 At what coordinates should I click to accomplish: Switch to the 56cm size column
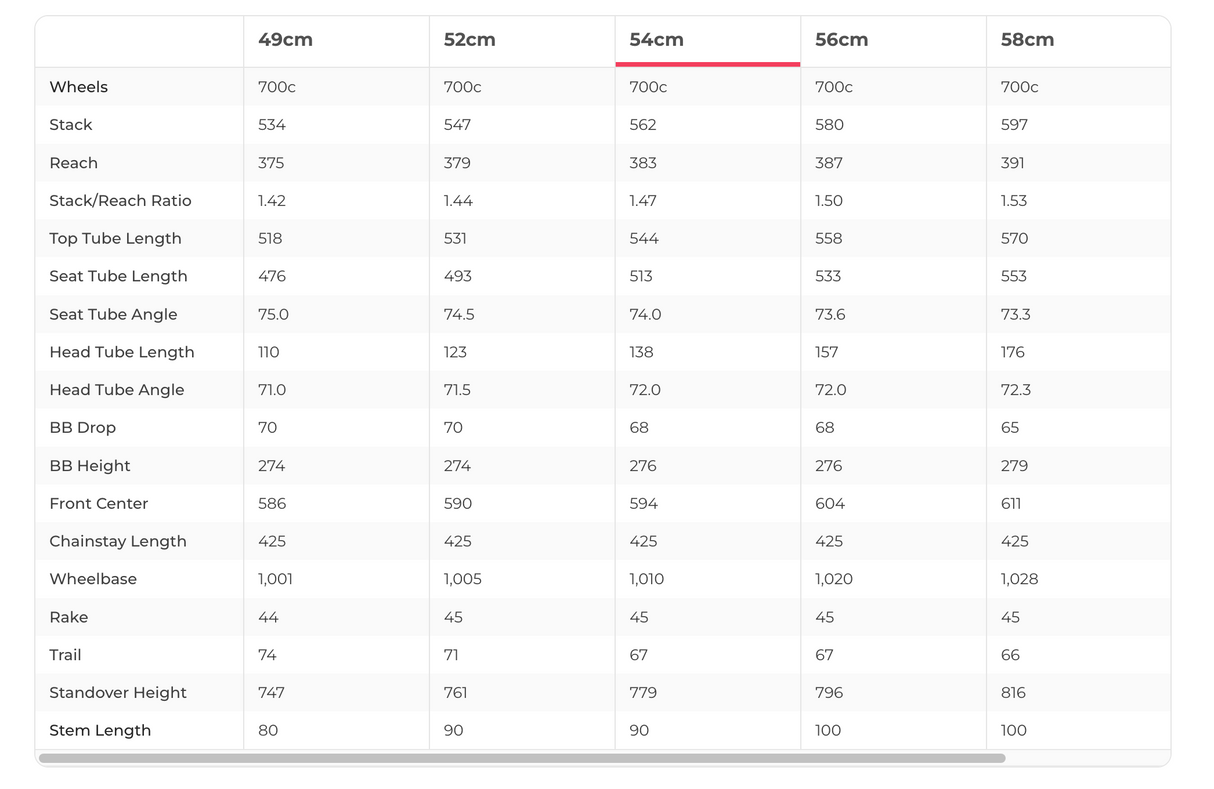(x=842, y=40)
